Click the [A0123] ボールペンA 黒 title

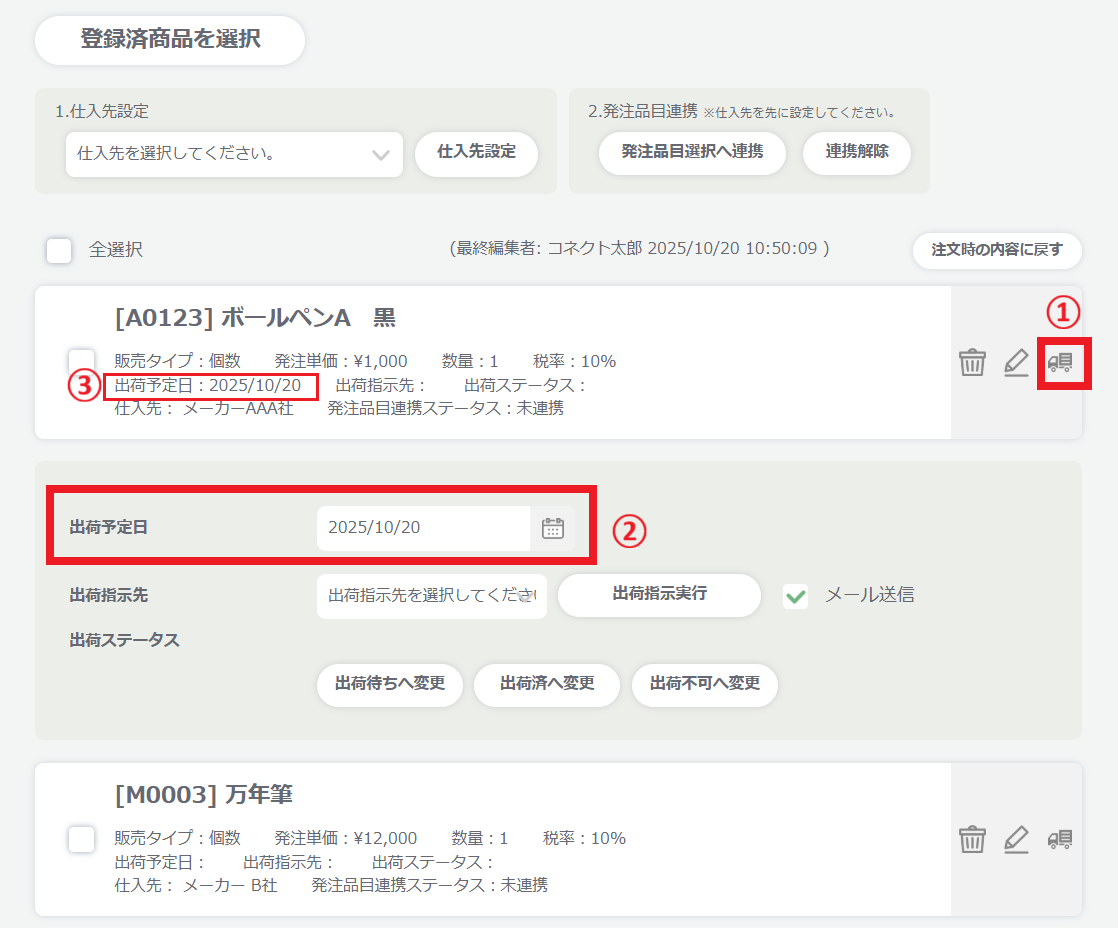coord(255,318)
